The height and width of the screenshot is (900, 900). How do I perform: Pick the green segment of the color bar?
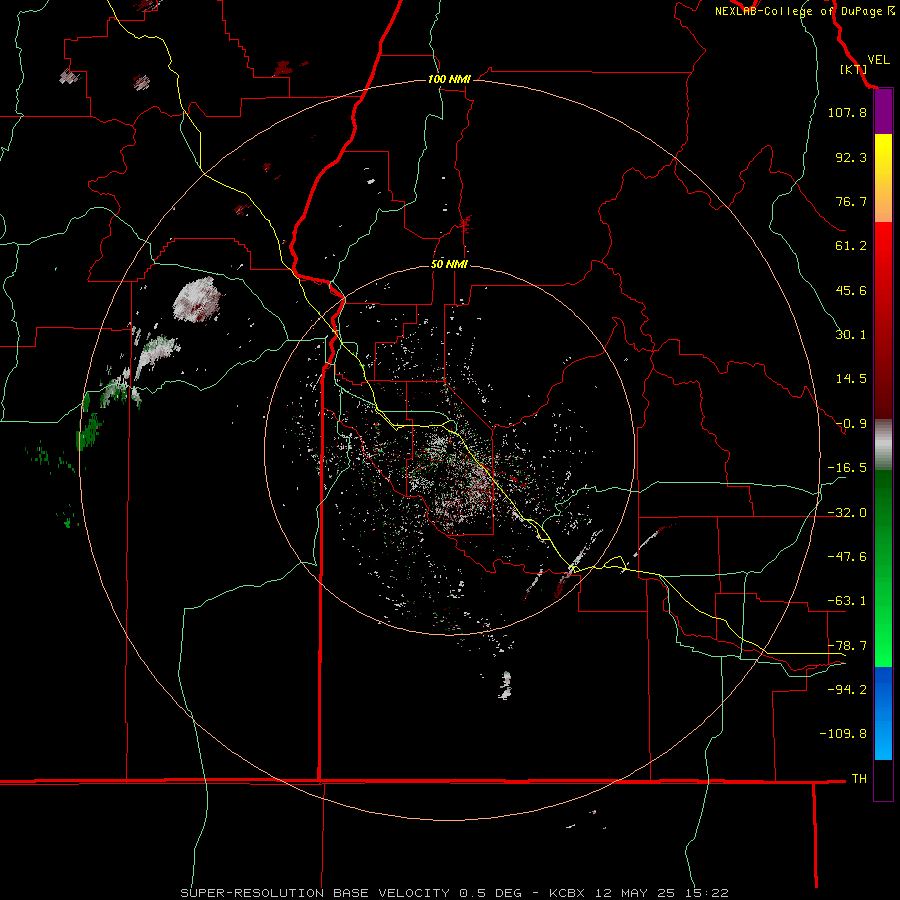click(883, 568)
